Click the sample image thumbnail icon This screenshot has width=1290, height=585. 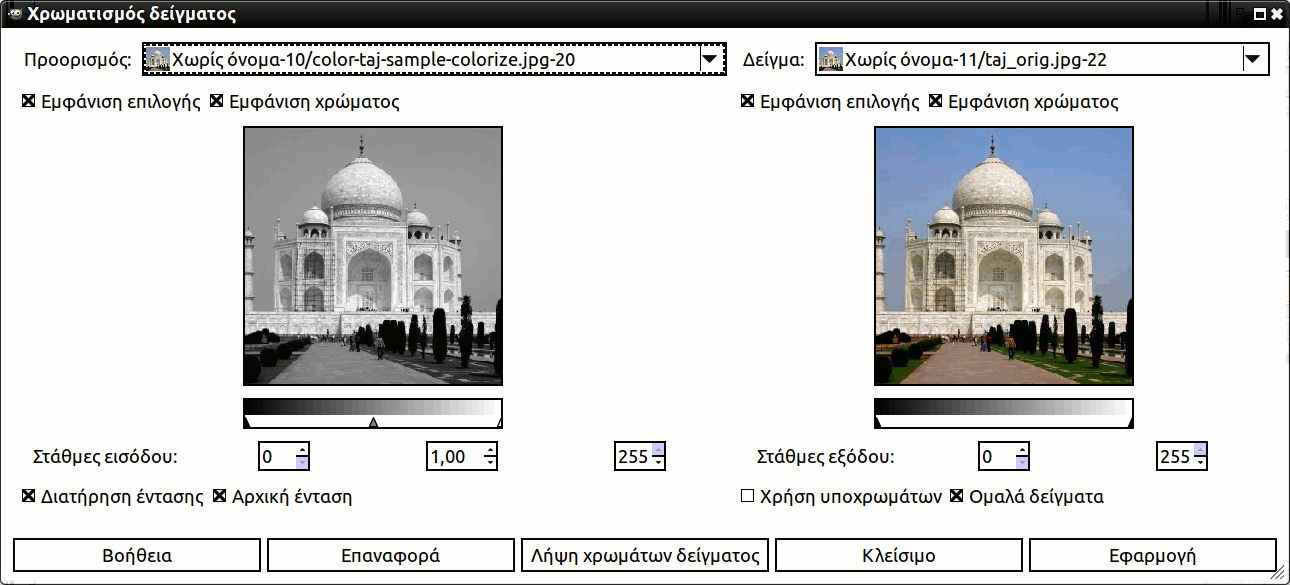tap(830, 59)
